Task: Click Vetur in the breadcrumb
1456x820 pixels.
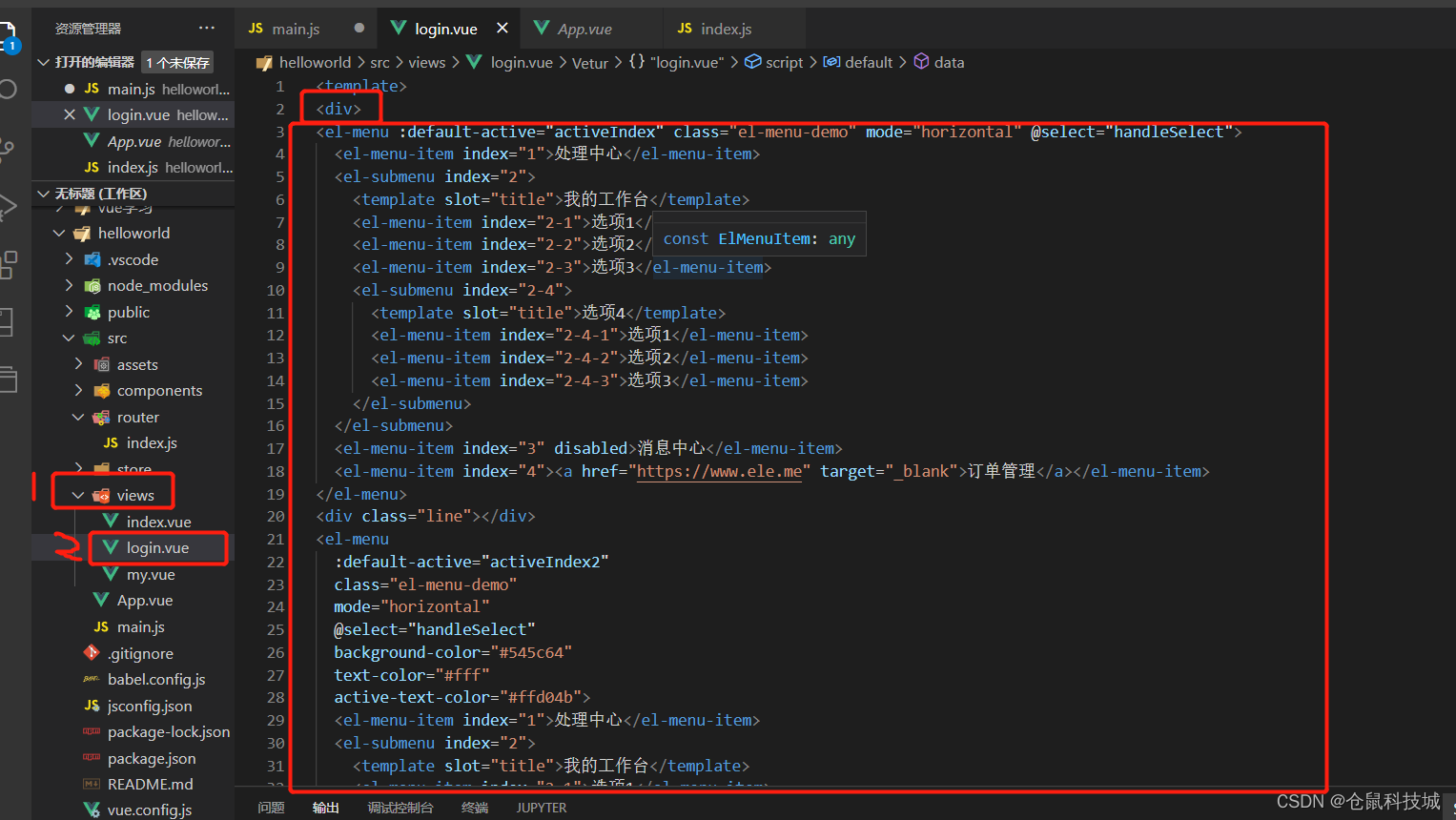Action: point(589,62)
